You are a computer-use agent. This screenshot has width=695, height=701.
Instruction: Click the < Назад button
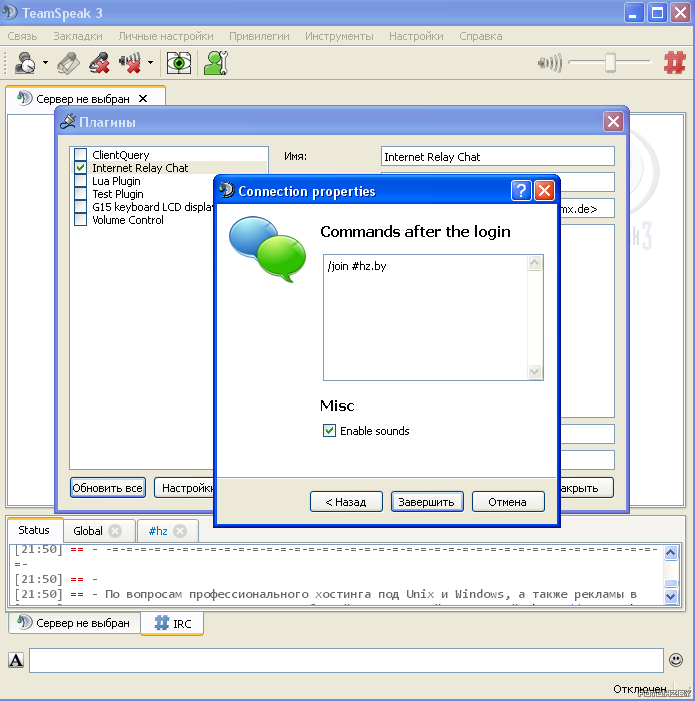[346, 502]
